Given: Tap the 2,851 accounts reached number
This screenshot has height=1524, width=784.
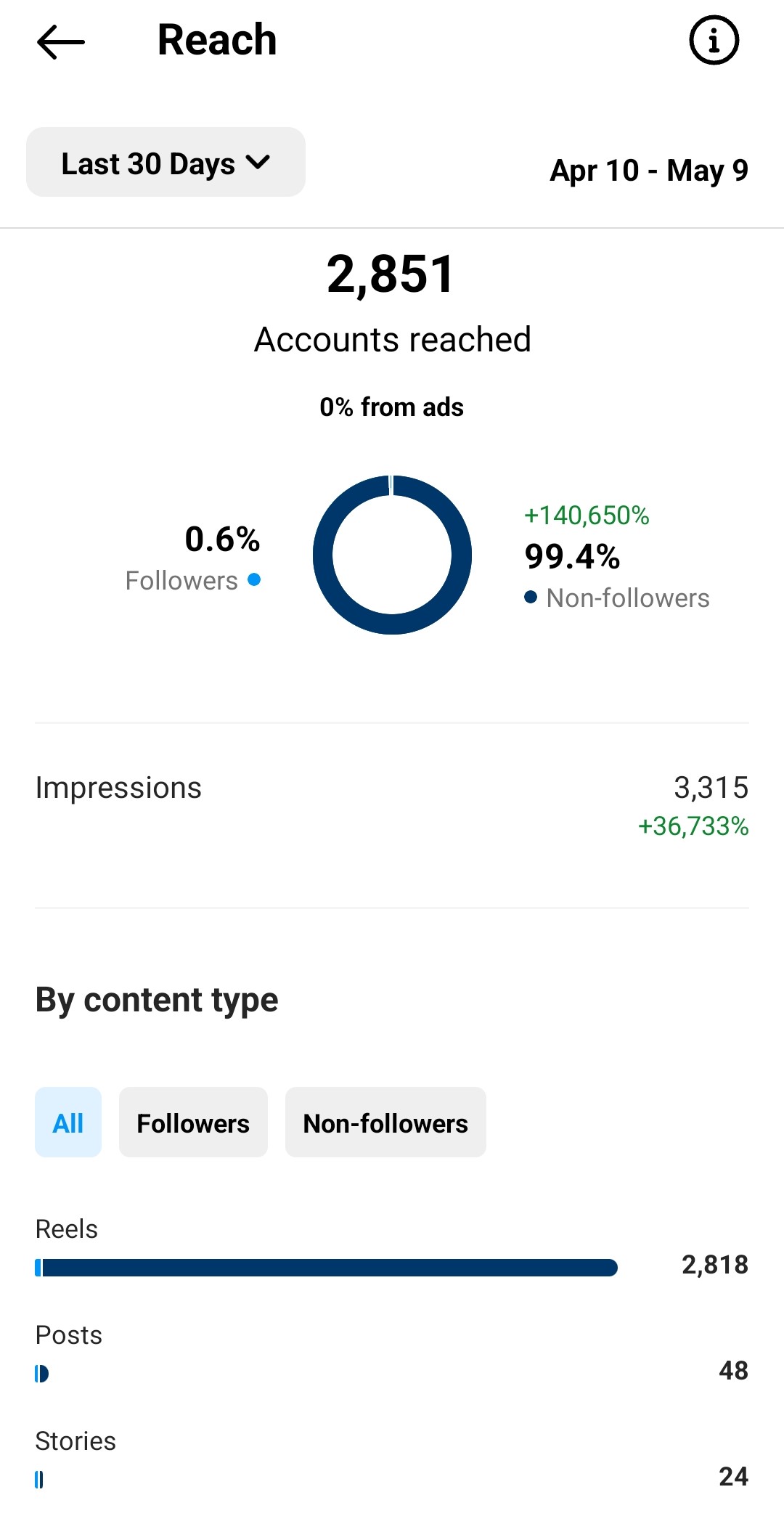Looking at the screenshot, I should coord(391,274).
